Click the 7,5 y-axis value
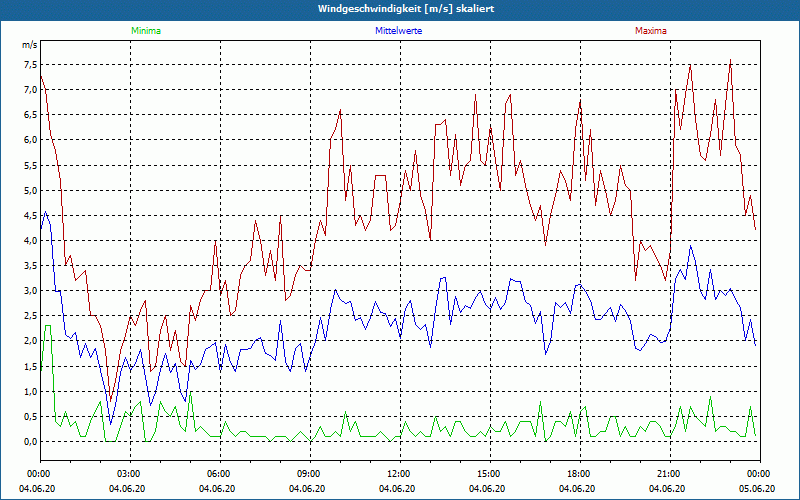The image size is (800, 500). [x=30, y=65]
